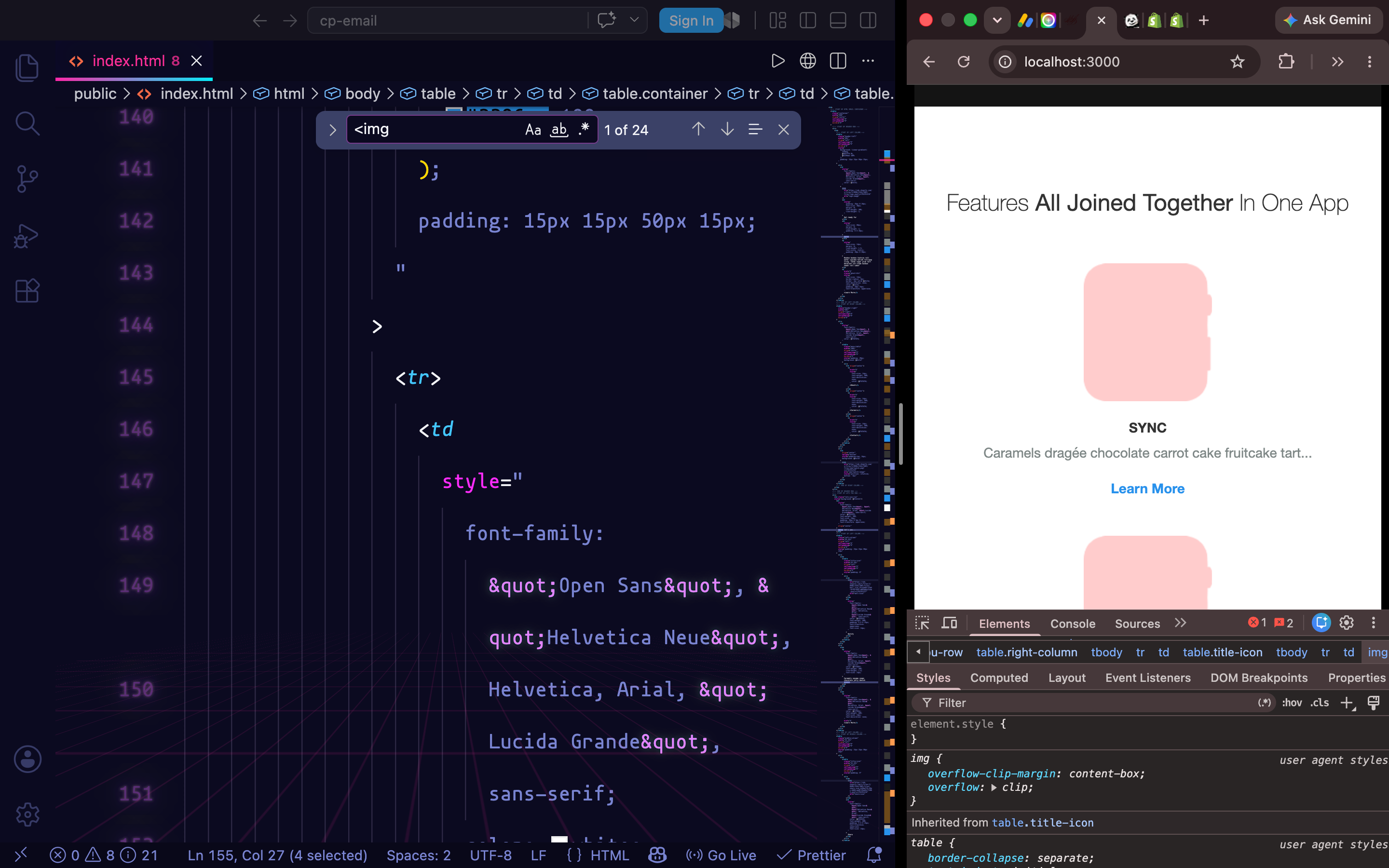Viewport: 1389px width, 868px height.
Task: Open Chrome's three-dot menu
Action: coord(1370,61)
